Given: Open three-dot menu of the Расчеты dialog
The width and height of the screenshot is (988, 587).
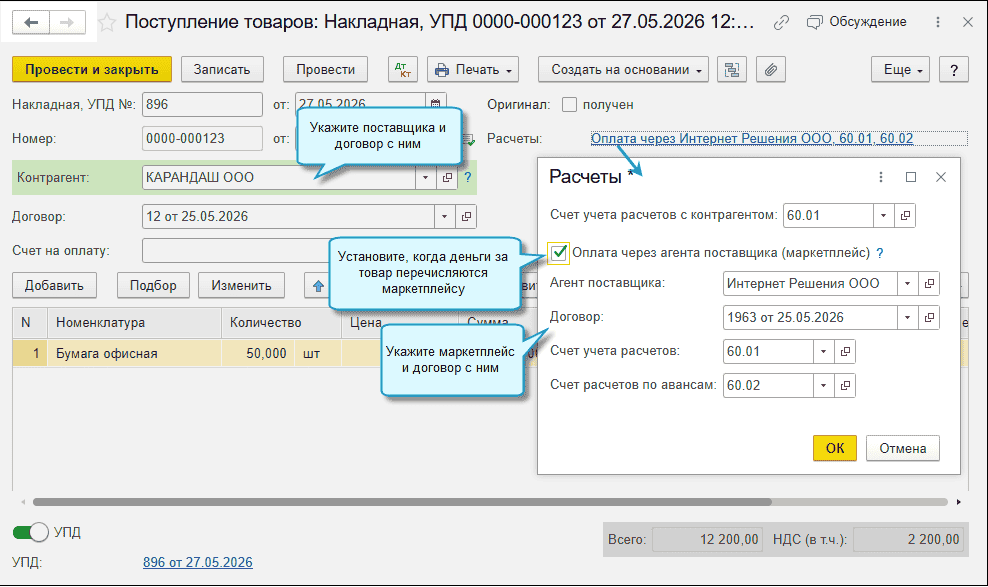Looking at the screenshot, I should pos(881,177).
